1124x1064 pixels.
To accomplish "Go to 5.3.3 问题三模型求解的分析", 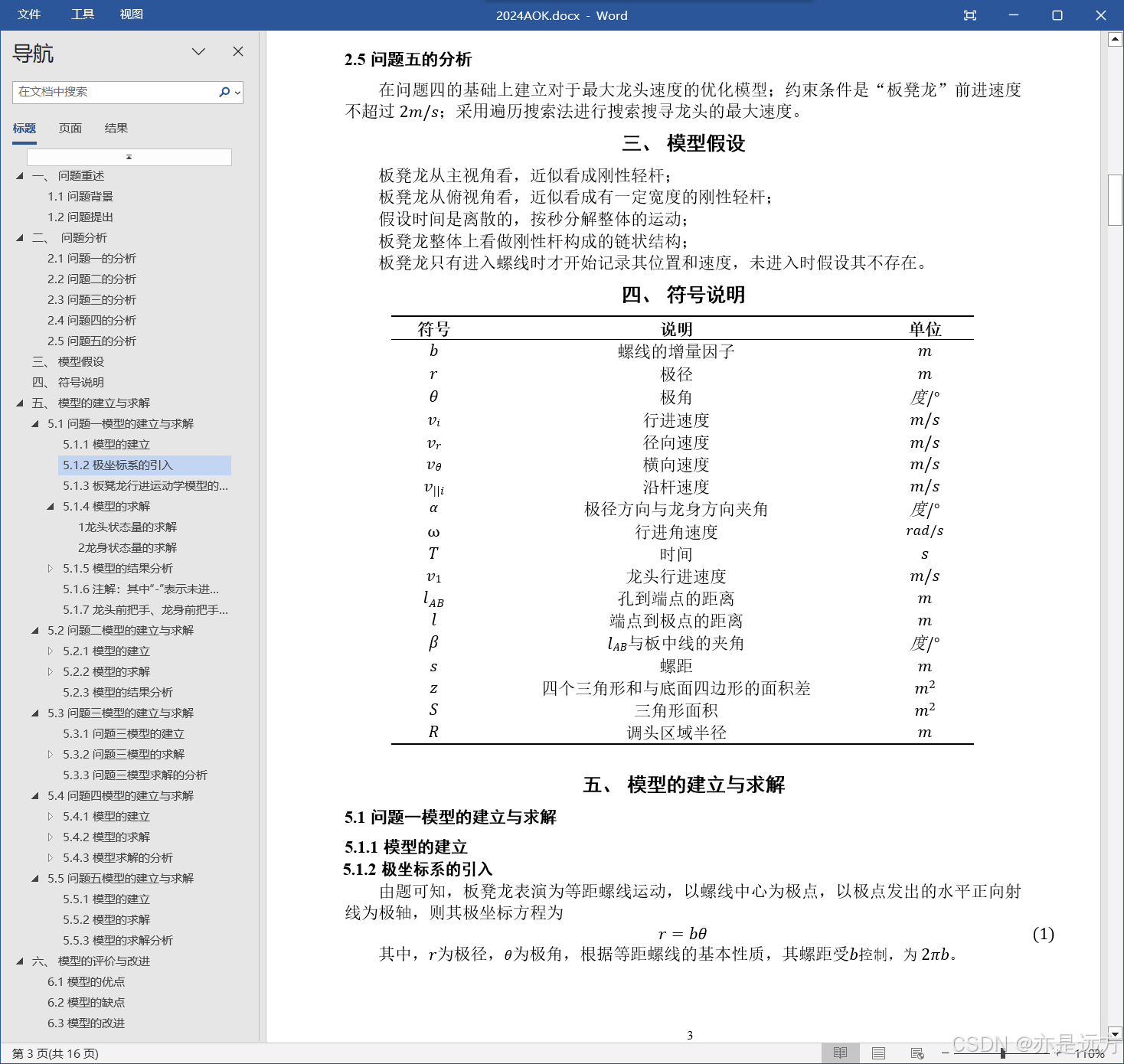I will pos(135,775).
